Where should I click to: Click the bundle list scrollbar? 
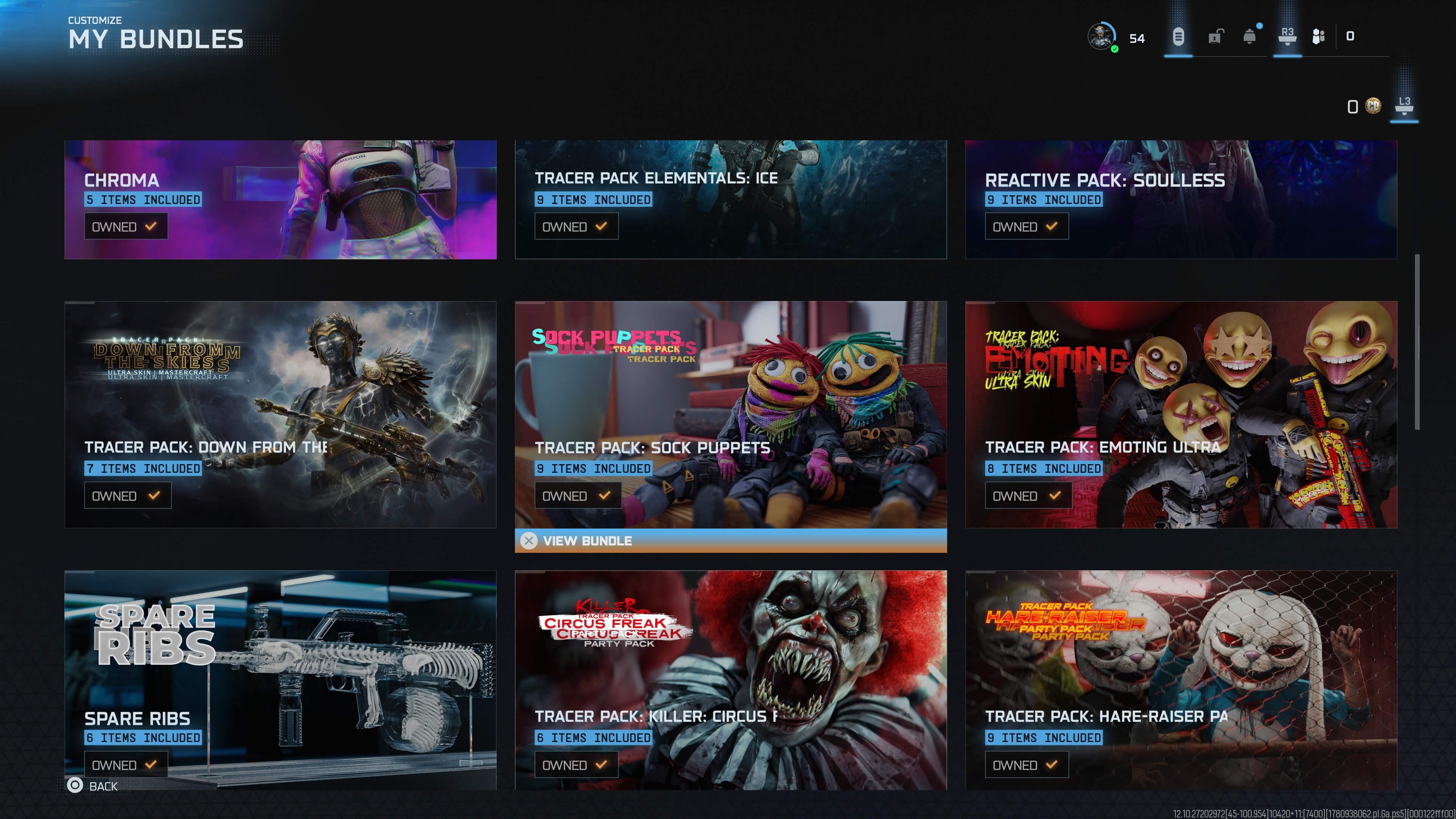pos(1417,342)
